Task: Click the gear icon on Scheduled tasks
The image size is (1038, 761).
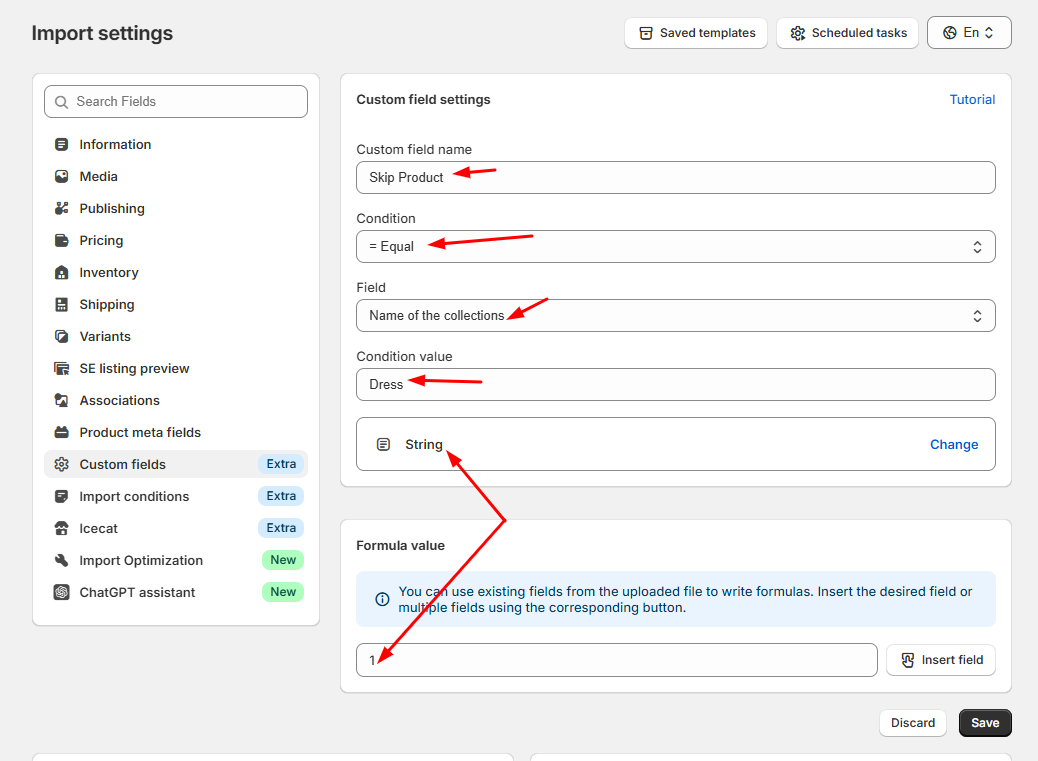Action: 798,33
